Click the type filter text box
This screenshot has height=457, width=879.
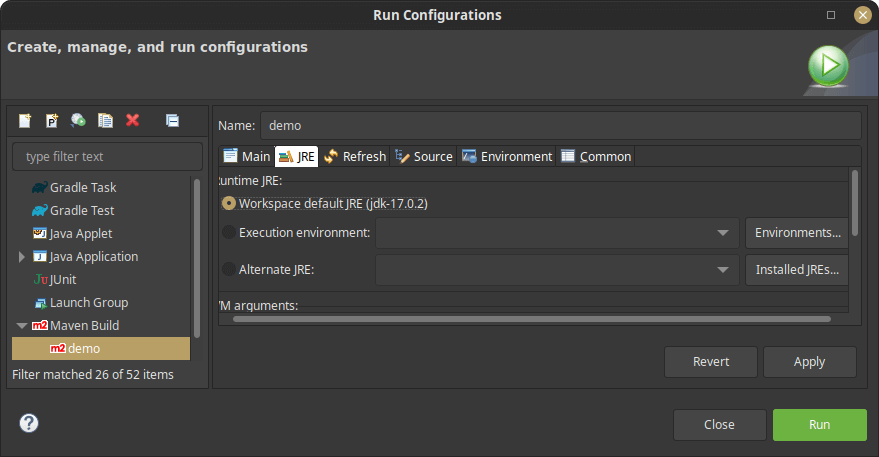[x=107, y=156]
